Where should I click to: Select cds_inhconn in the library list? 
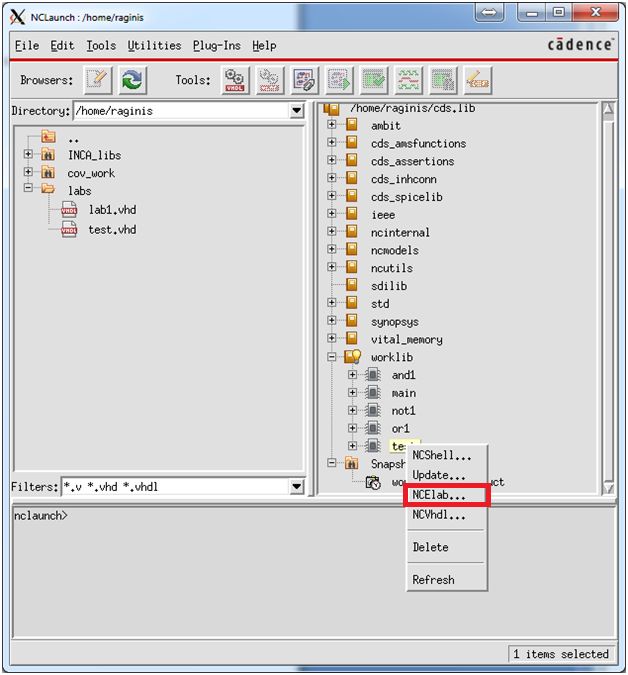click(404, 179)
